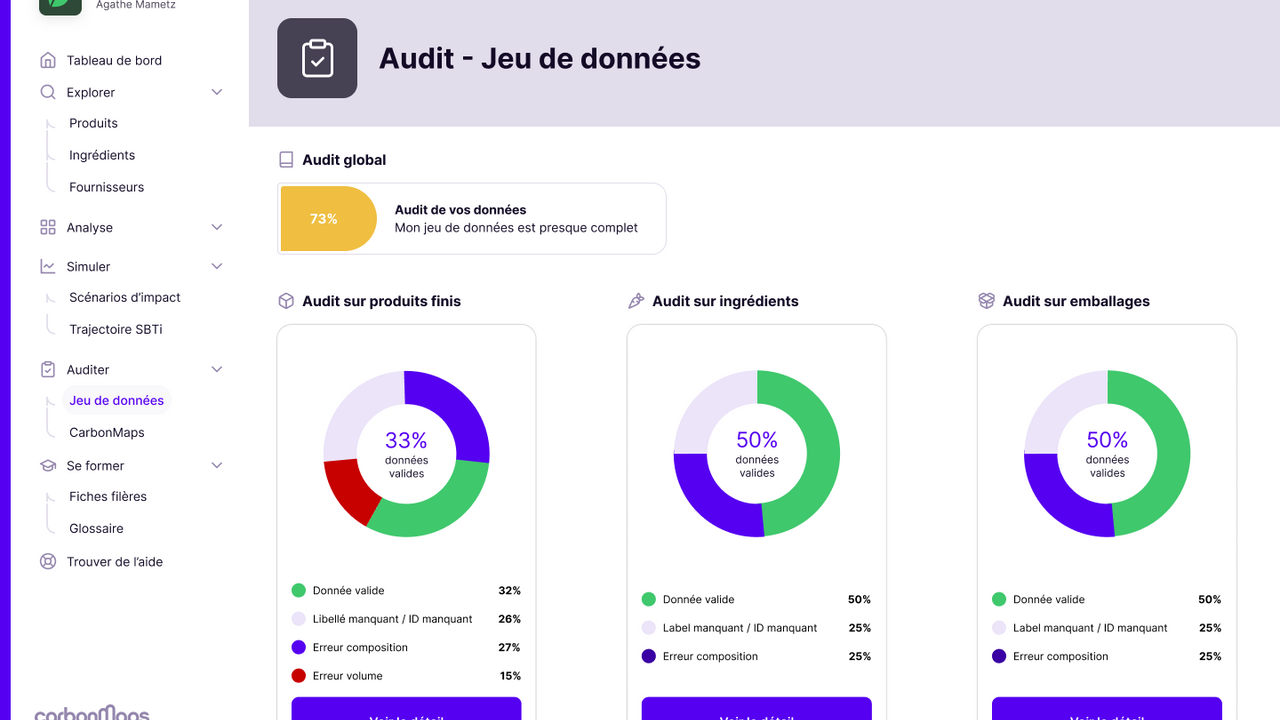Image resolution: width=1280 pixels, height=720 pixels.
Task: Collapse the Simuler section chevron
Action: tap(217, 267)
